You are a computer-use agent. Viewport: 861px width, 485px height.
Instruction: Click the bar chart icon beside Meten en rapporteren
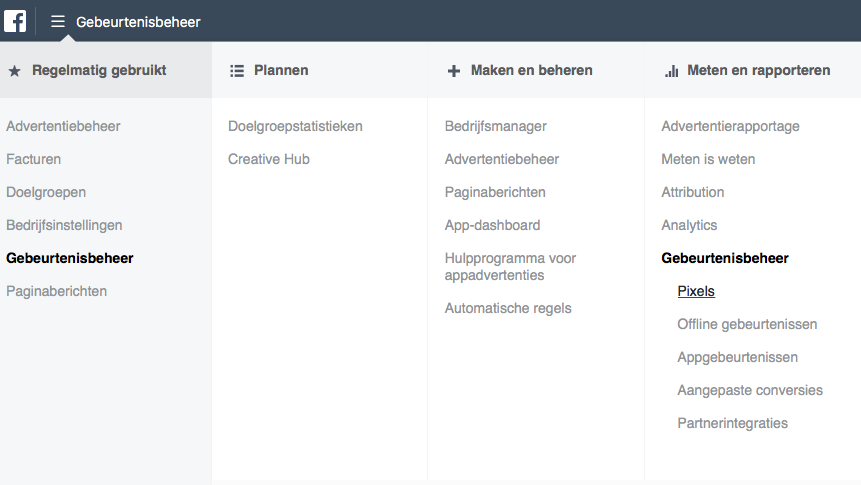click(x=672, y=71)
